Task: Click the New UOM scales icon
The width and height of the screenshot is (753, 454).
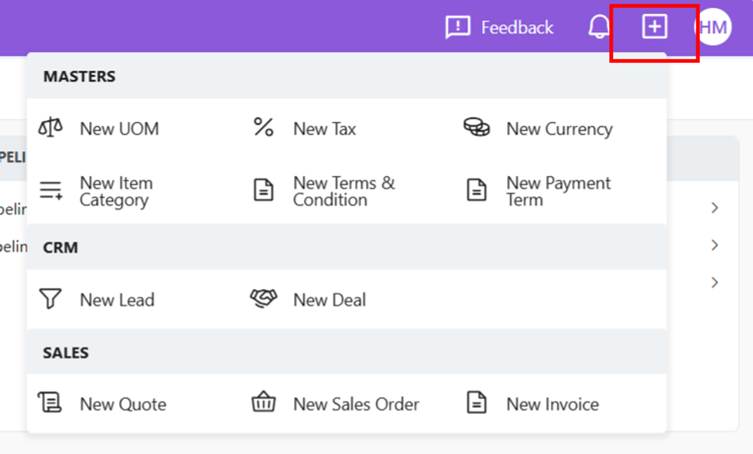Action: (50, 128)
